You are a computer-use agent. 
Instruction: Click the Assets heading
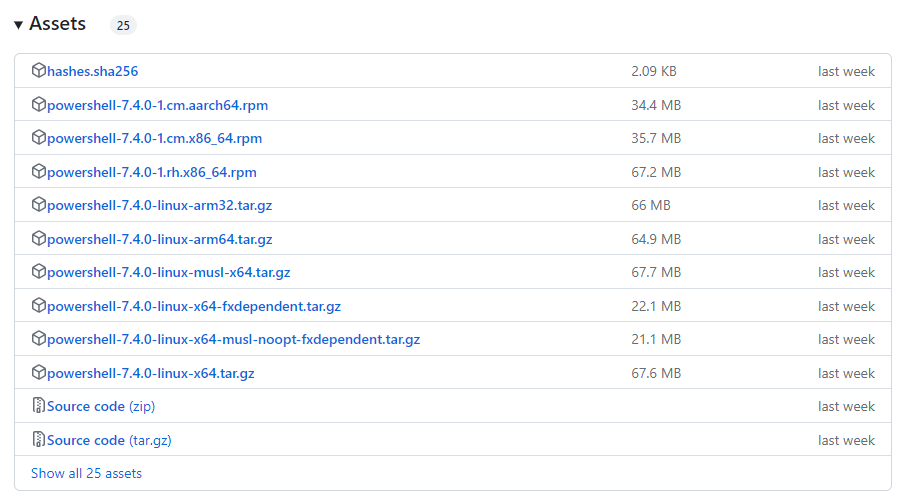tap(57, 23)
